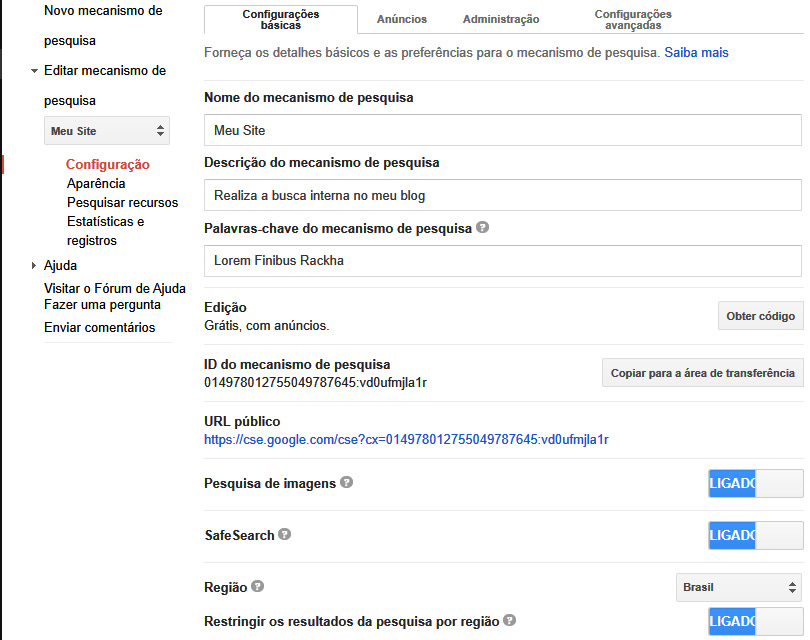810x640 pixels.
Task: Select Configuração in sidebar
Action: [x=108, y=164]
